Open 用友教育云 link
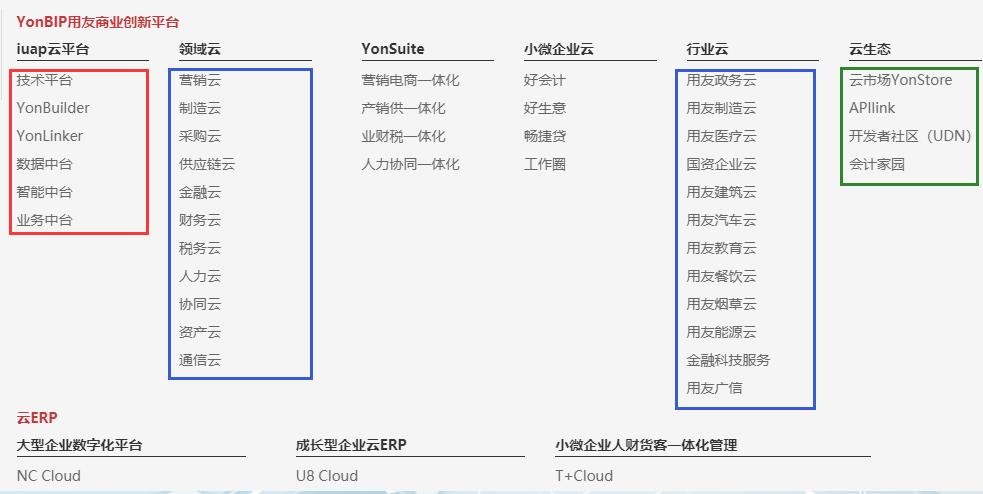 tap(722, 248)
